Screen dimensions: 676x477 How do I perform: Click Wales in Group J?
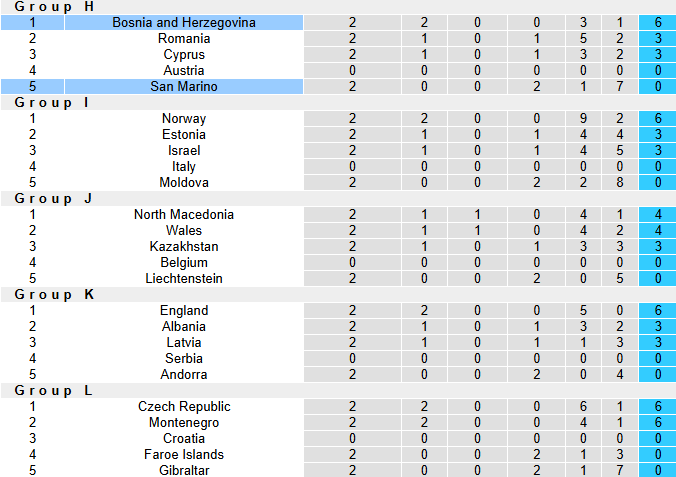[x=184, y=230]
